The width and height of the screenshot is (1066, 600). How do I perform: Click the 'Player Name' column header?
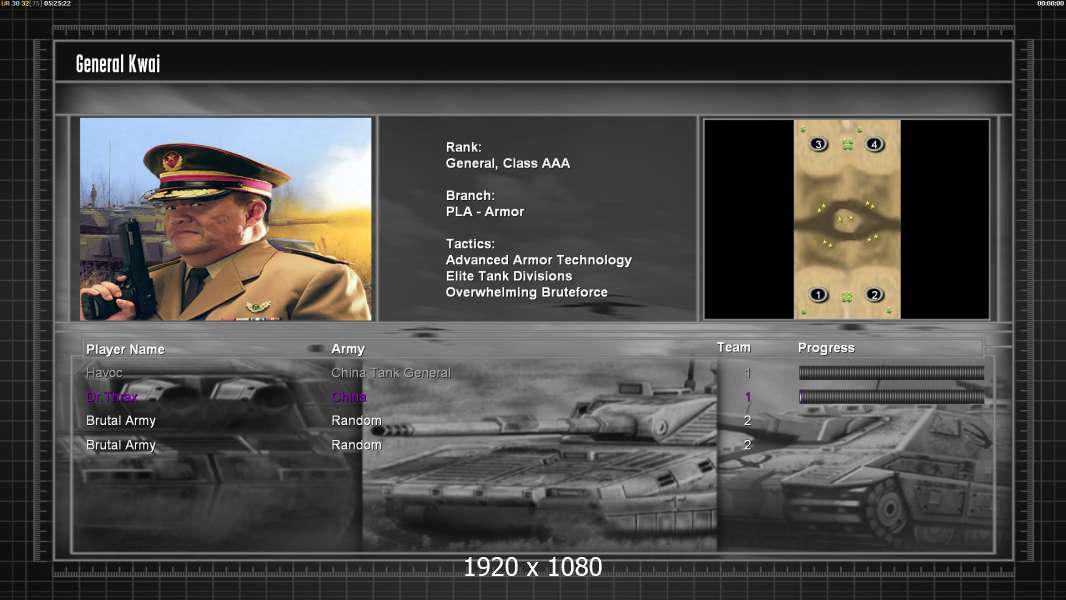pos(125,349)
